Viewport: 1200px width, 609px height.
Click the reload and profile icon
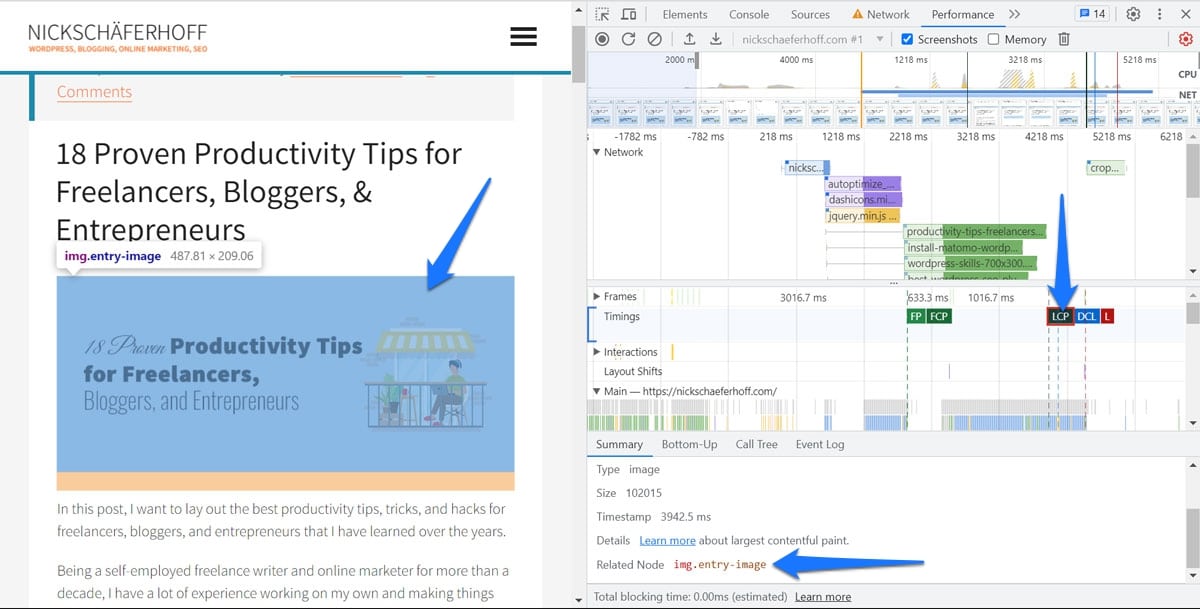pyautogui.click(x=628, y=39)
